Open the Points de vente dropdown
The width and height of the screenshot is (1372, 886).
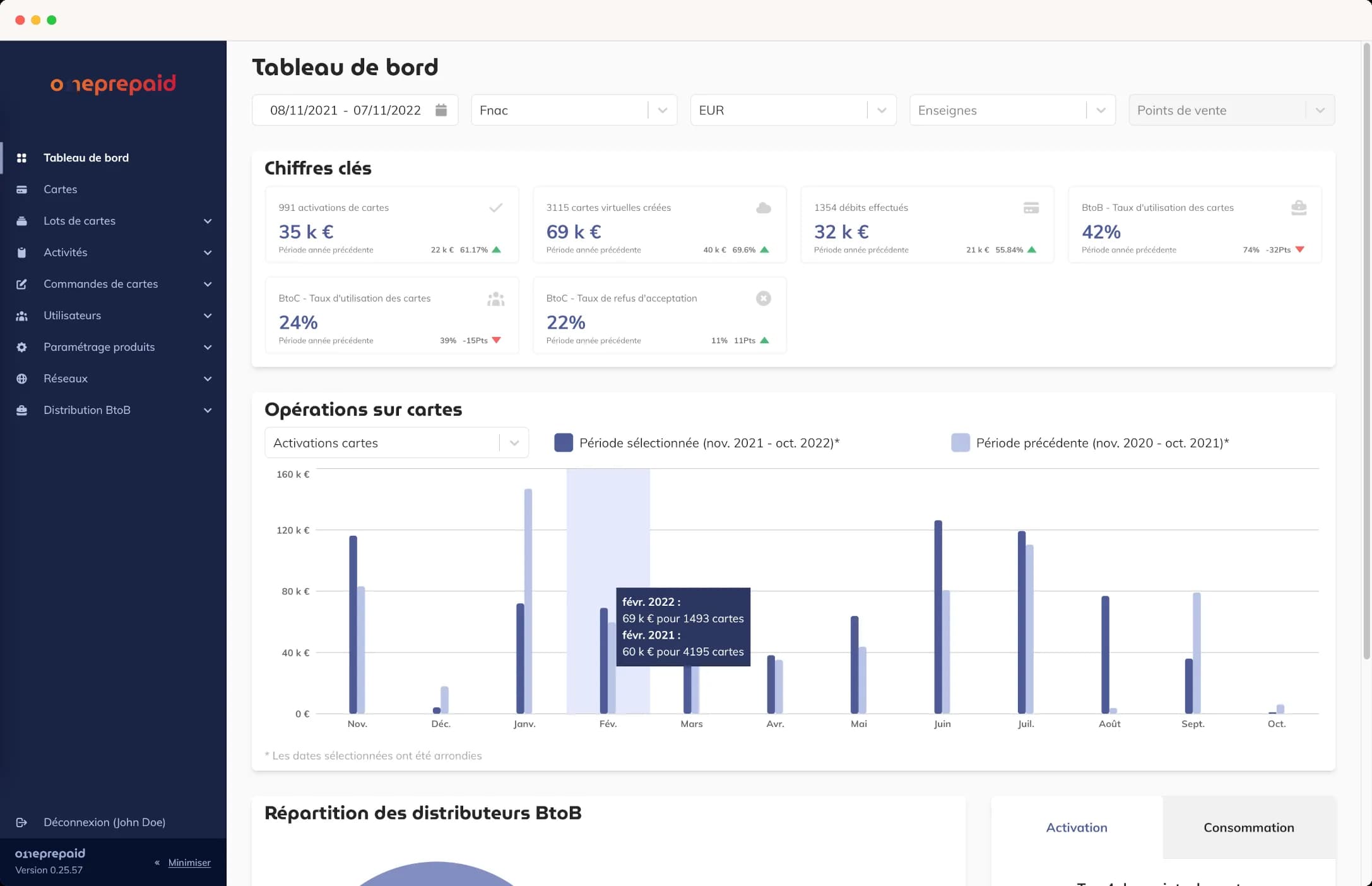click(1231, 110)
